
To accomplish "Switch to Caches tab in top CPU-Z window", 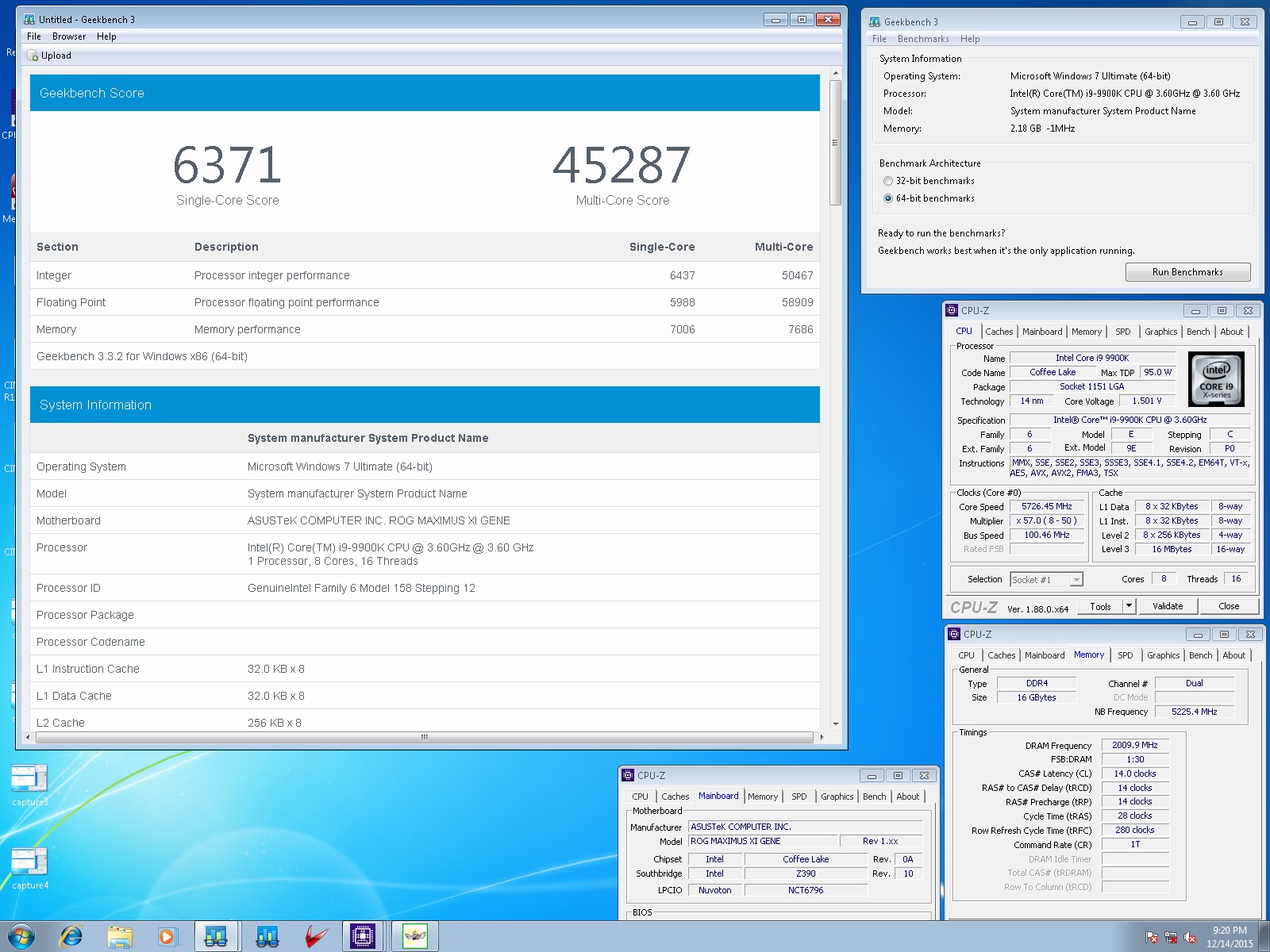I will click(999, 332).
